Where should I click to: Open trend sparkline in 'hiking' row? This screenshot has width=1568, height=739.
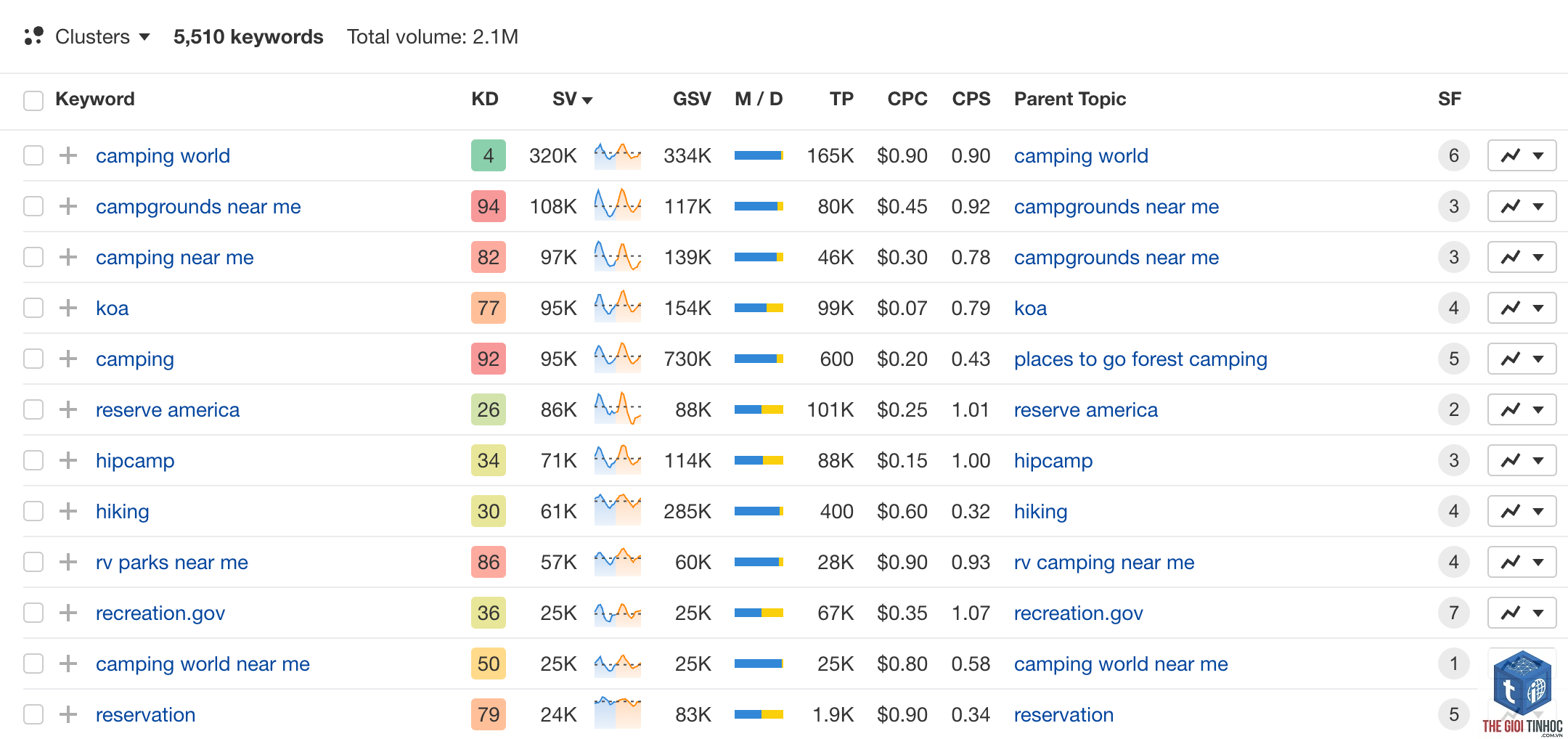coord(618,510)
